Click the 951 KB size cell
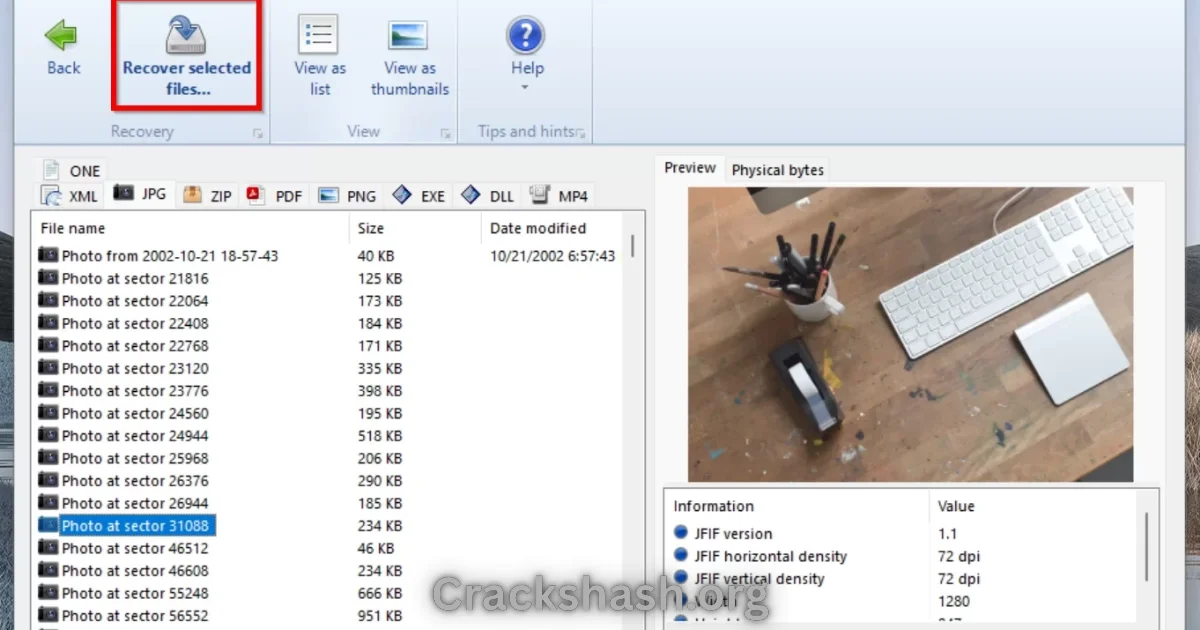 pyautogui.click(x=380, y=616)
